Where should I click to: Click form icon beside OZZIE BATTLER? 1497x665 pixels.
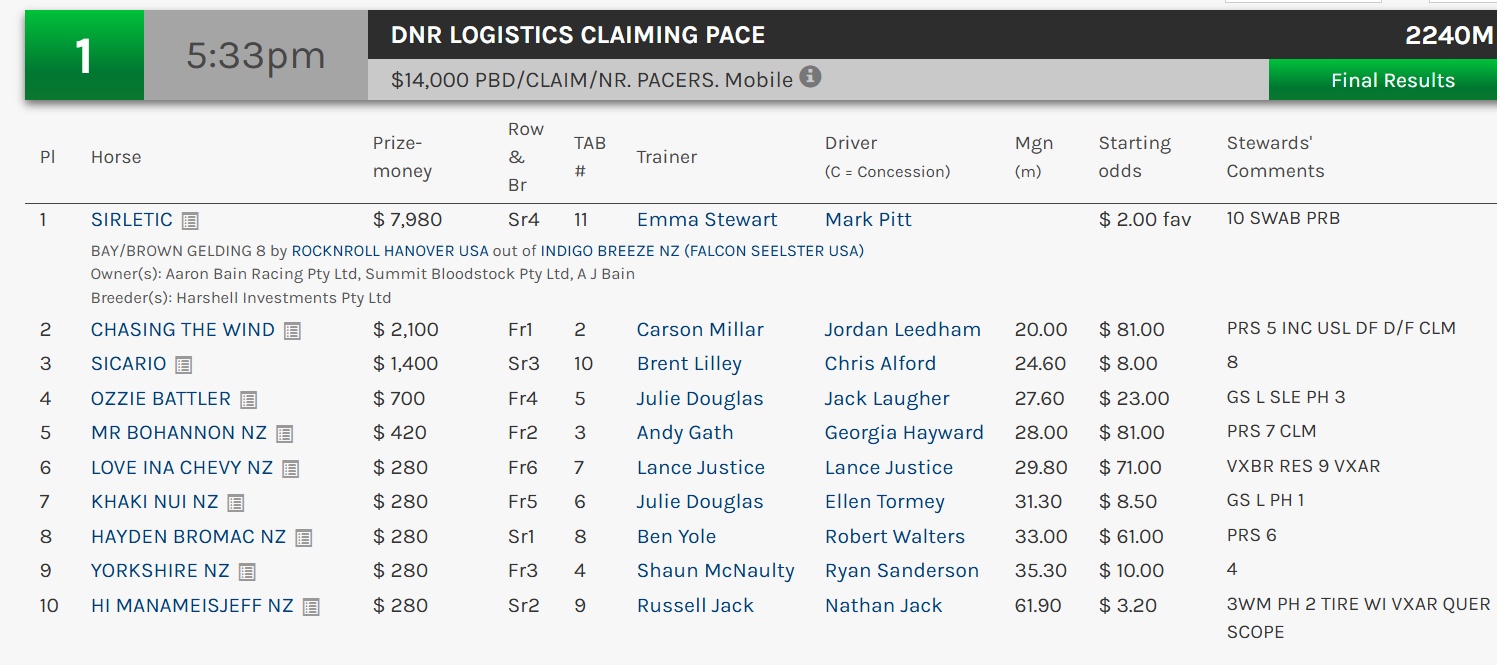click(248, 400)
